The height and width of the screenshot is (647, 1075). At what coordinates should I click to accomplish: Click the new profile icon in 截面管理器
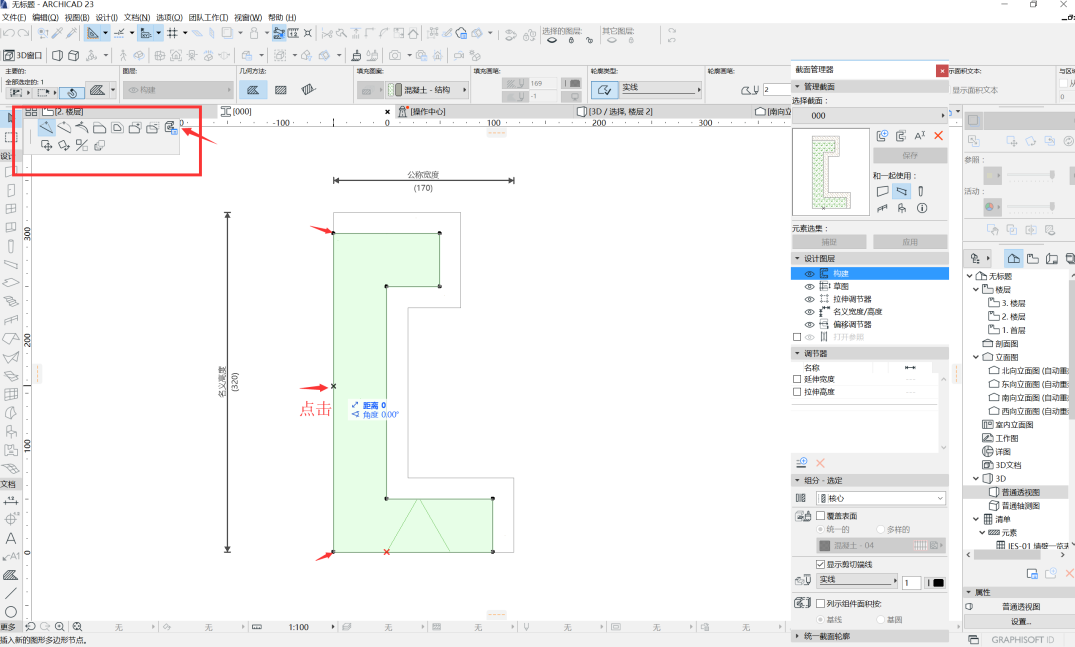click(x=882, y=136)
